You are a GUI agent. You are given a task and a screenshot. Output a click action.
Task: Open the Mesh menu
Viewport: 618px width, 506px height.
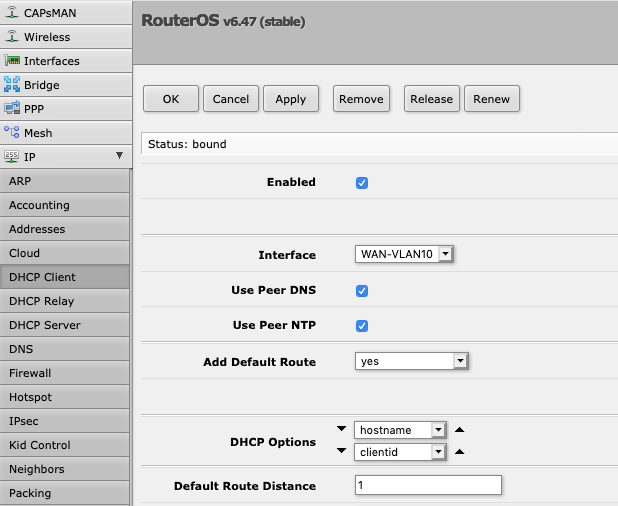pos(66,133)
